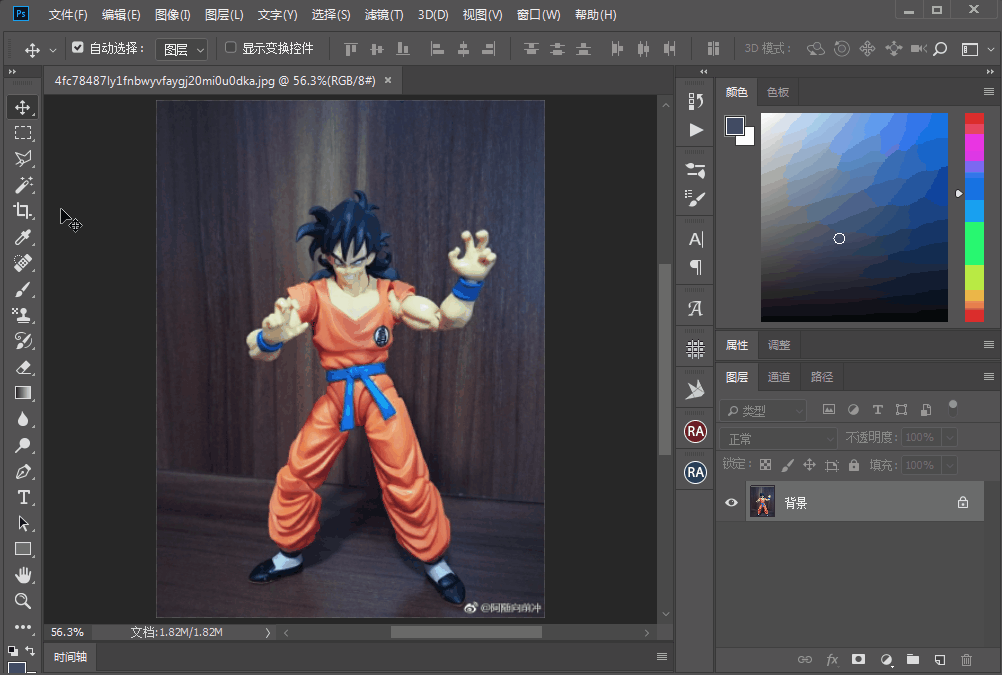This screenshot has width=1002, height=675.
Task: Switch to the 调整 tab
Action: tap(778, 345)
